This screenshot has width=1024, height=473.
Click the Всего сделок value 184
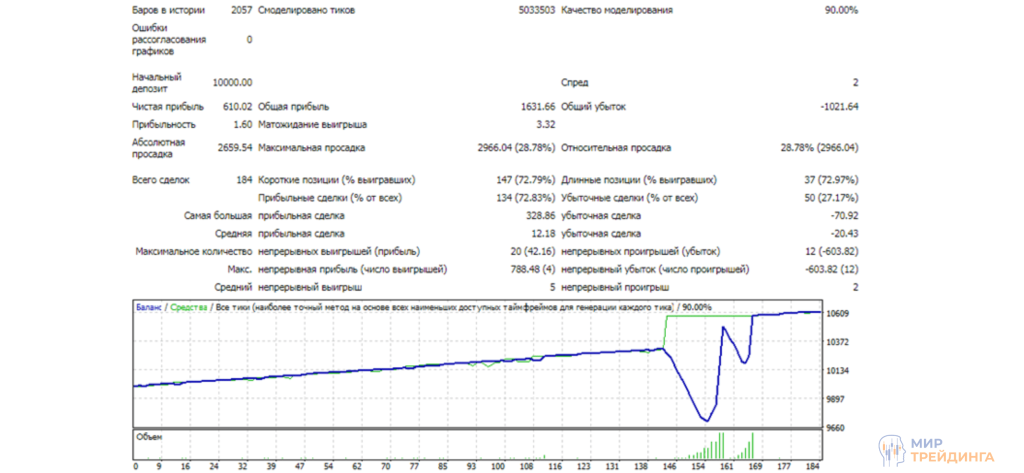point(243,180)
